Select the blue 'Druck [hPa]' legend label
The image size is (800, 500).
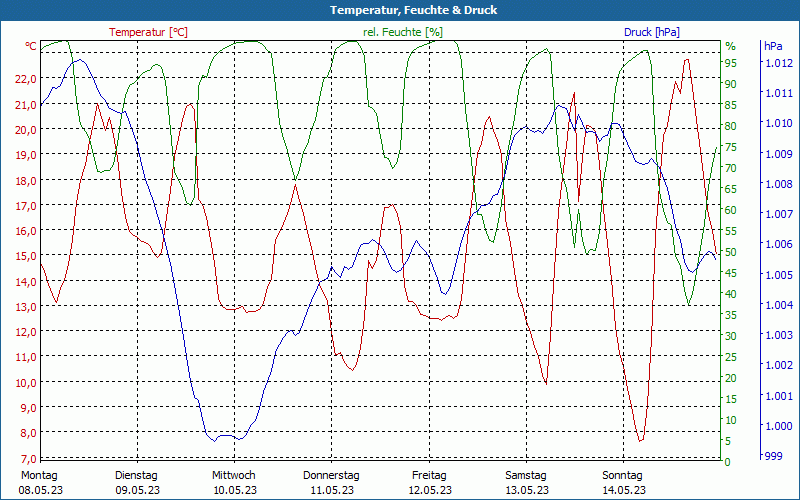point(652,32)
